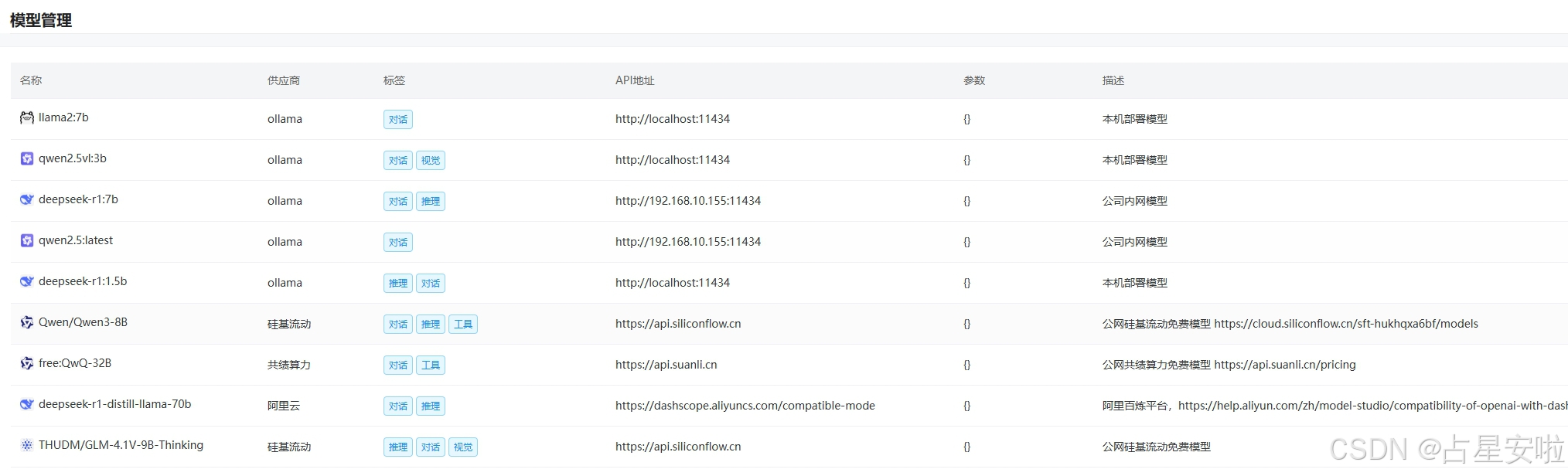Click the 推理 tag of deepseek-r1:7b
The width and height of the screenshot is (1568, 476).
(431, 201)
